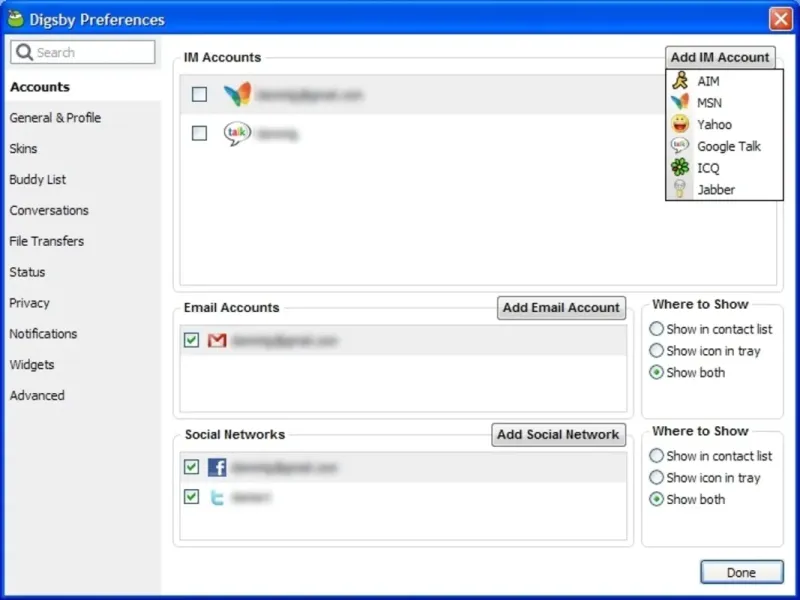Uncheck the Facebook account checkbox
The image size is (800, 600).
coord(191,467)
